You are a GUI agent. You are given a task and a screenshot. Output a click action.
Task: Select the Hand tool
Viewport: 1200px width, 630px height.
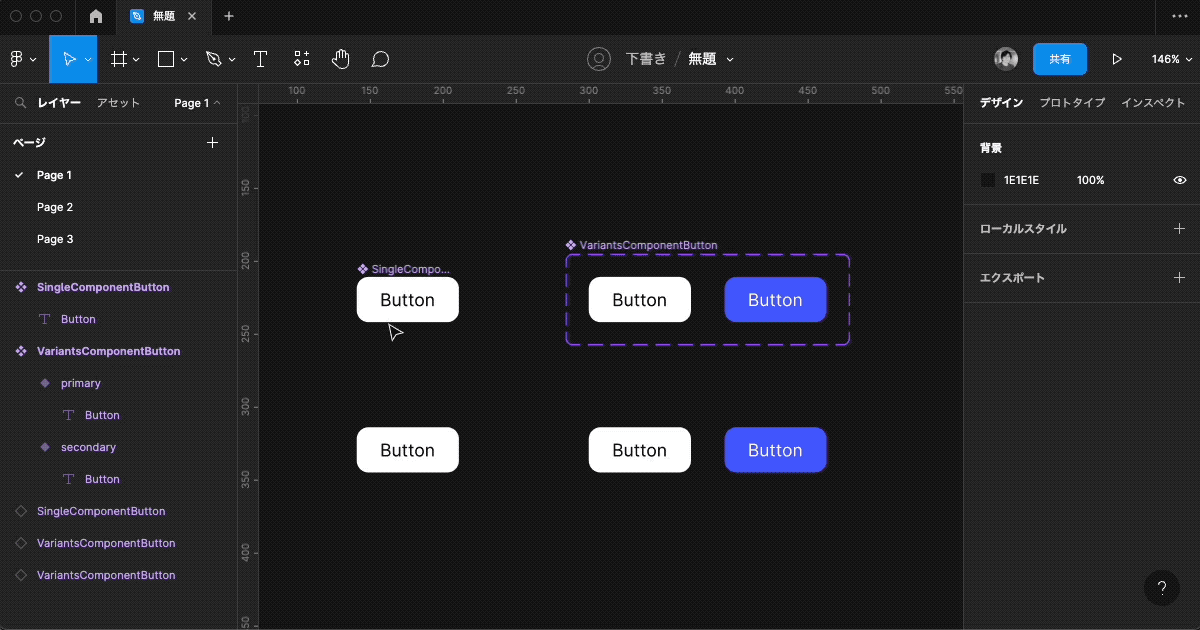(x=341, y=59)
